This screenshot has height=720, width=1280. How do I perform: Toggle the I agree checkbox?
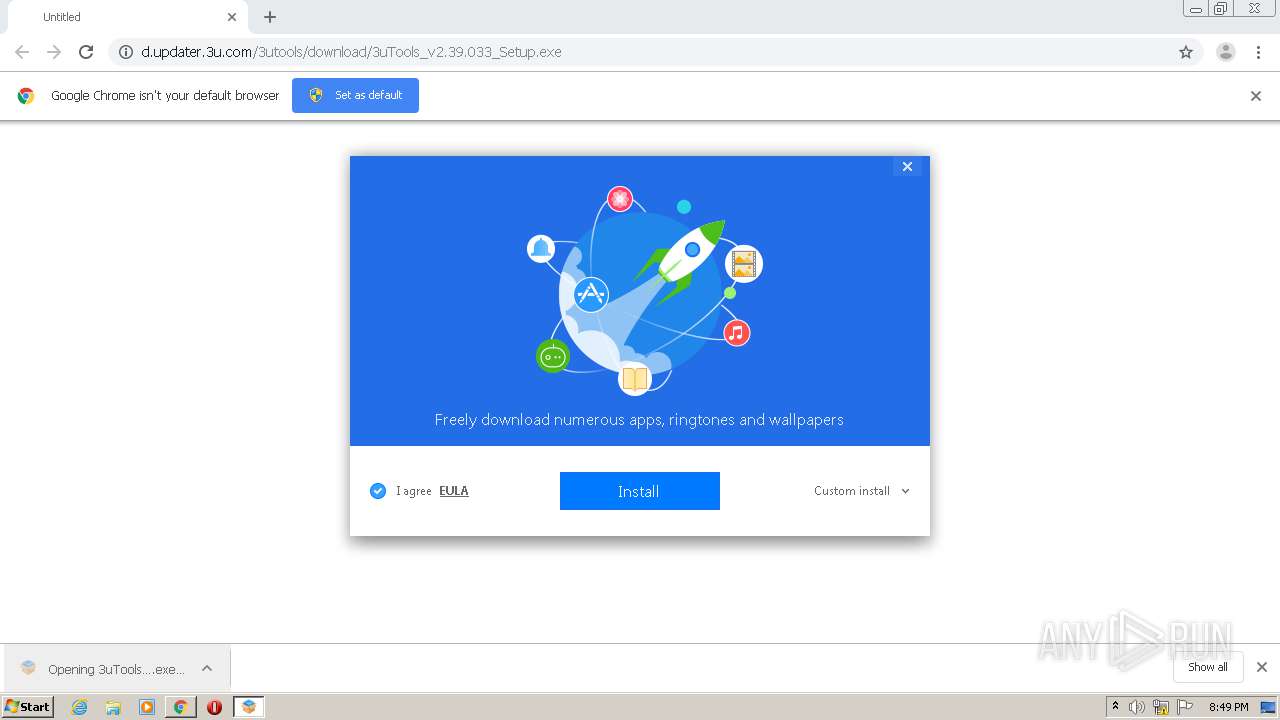point(378,491)
